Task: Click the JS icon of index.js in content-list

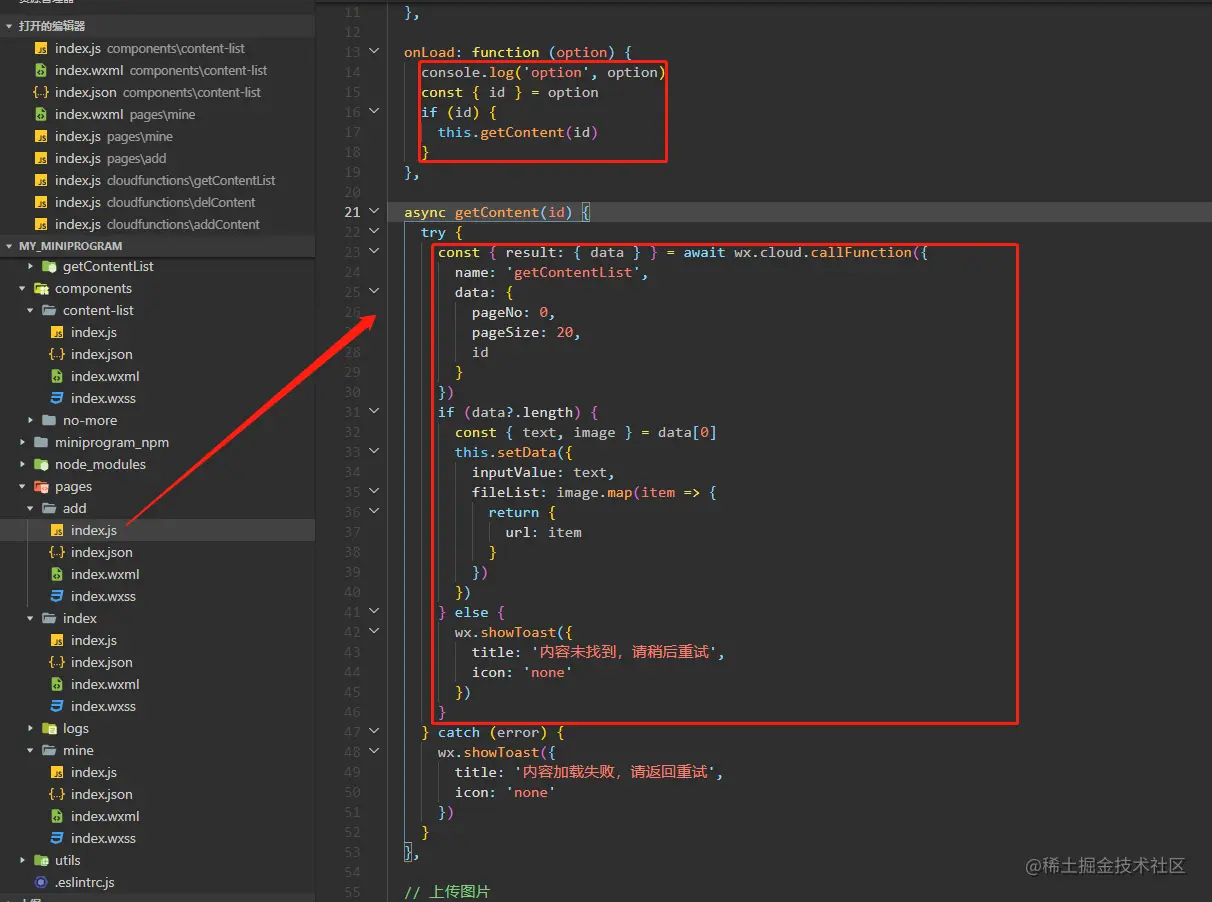Action: point(57,332)
